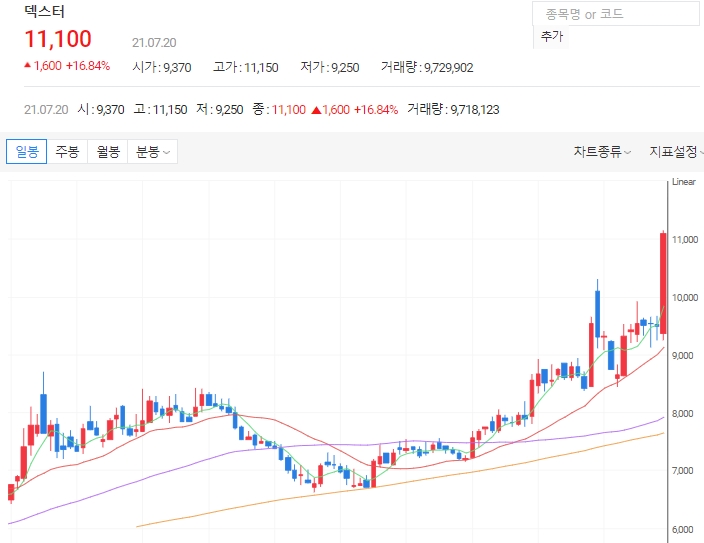Select the 일봉 daily chart tab

click(26, 152)
